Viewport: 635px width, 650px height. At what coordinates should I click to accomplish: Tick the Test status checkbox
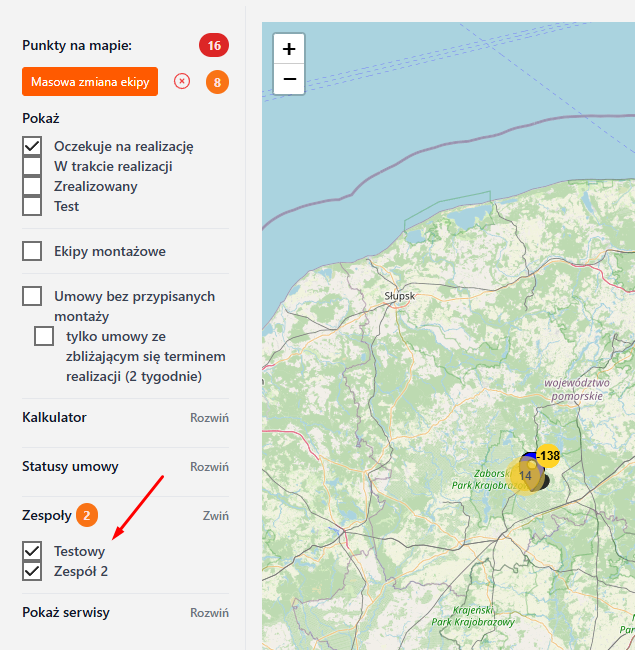click(x=32, y=206)
